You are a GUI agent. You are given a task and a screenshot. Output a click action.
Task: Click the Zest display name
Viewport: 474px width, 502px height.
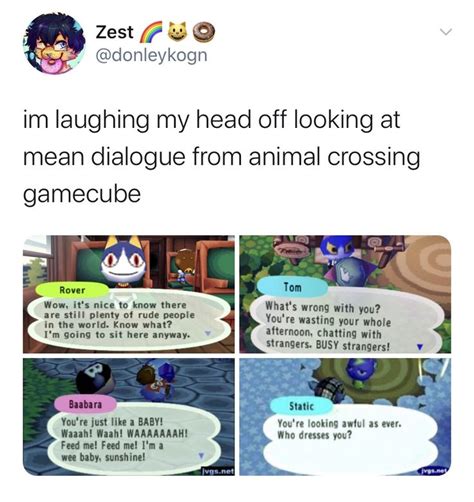tap(114, 32)
